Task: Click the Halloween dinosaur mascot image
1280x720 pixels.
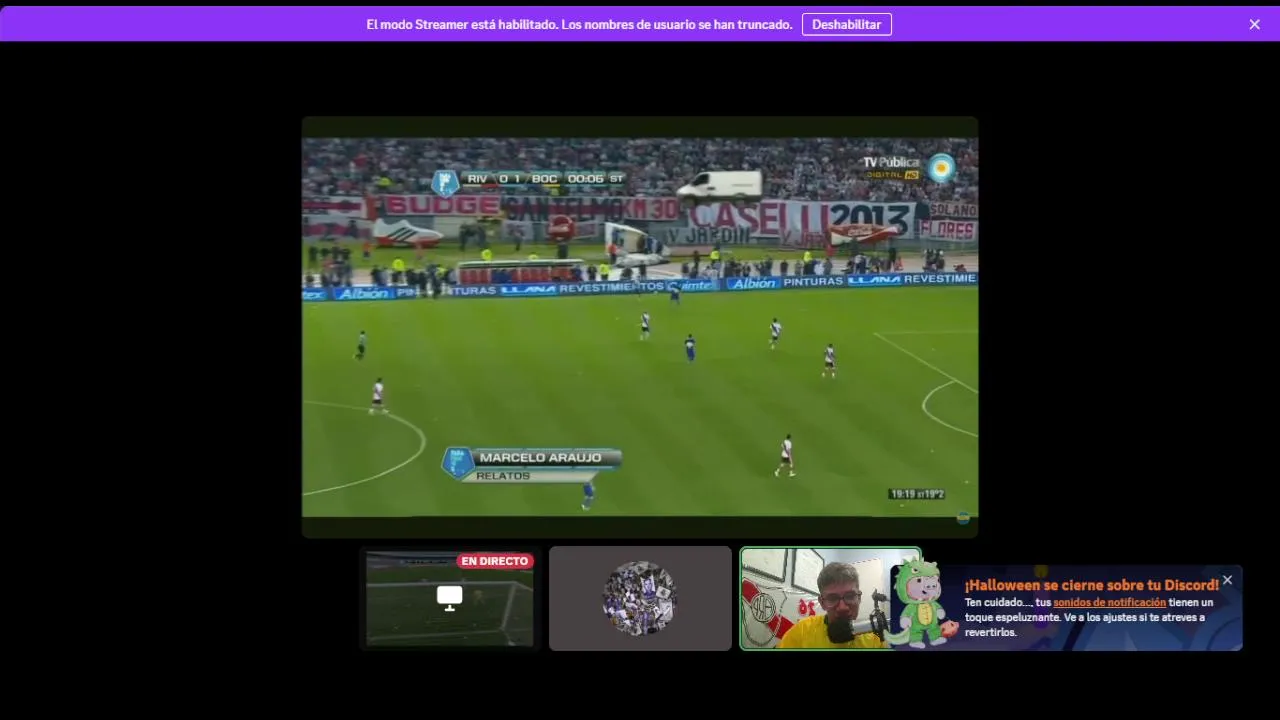Action: [922, 603]
